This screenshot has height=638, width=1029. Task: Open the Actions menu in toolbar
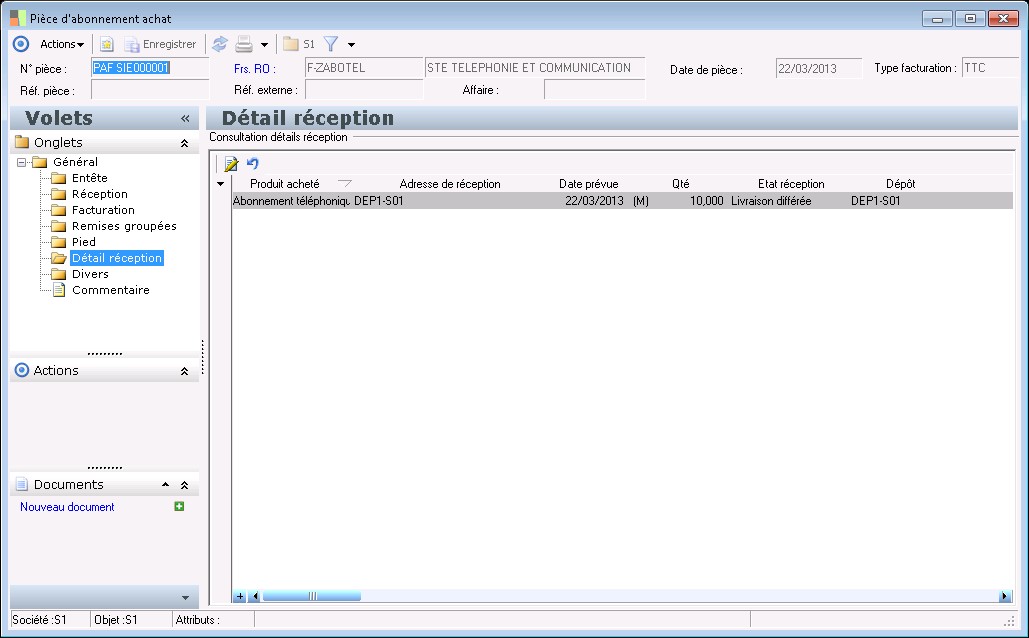[62, 44]
